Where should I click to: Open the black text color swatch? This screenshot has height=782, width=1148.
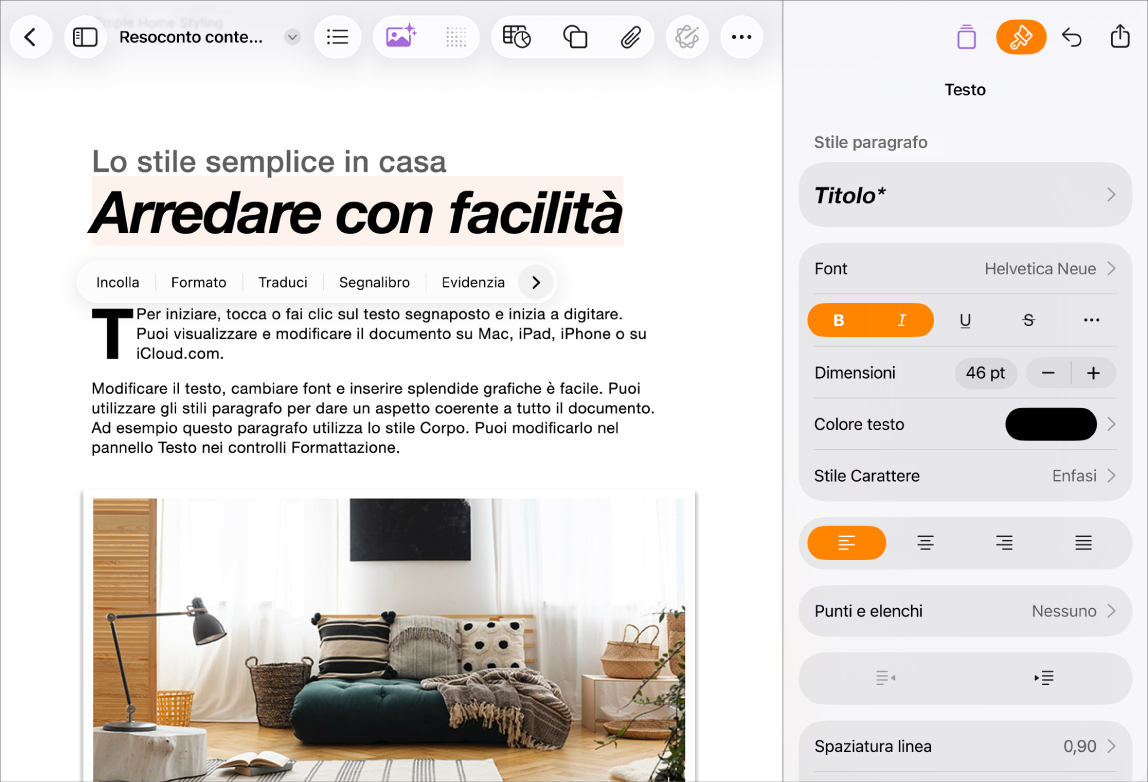point(1051,424)
